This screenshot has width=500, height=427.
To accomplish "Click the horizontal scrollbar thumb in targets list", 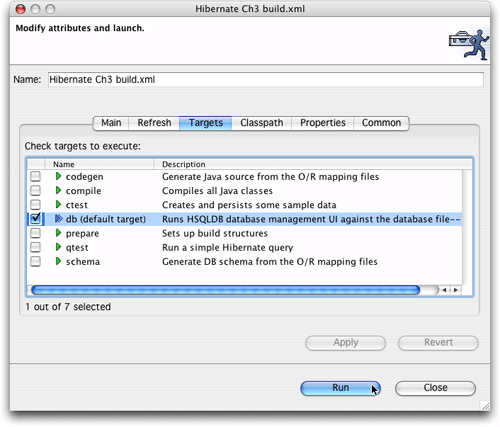I will tap(225, 290).
